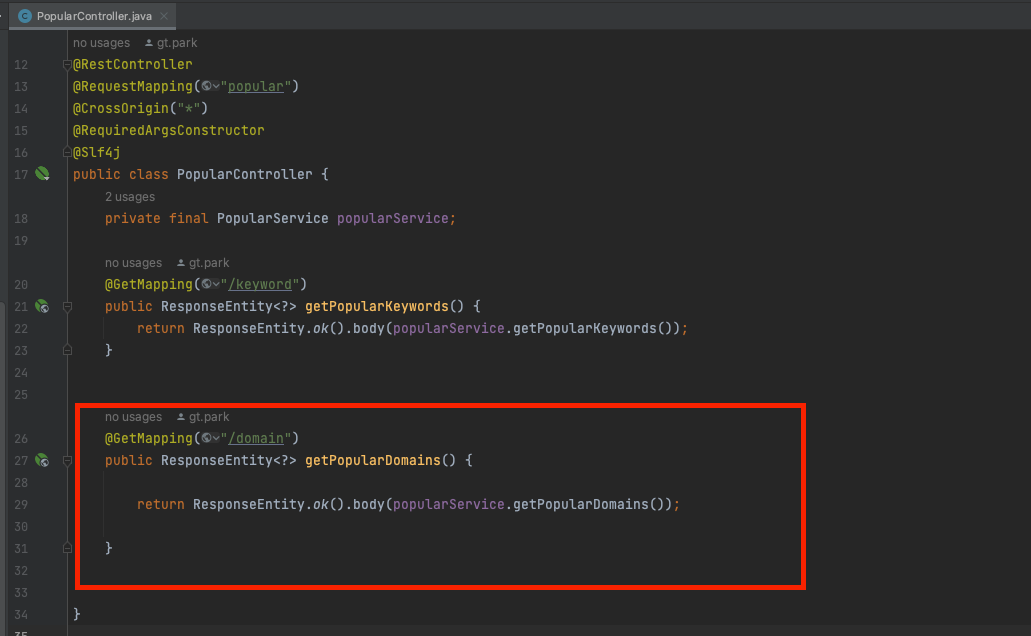Click "2 usages" hint above popularService field
This screenshot has width=1031, height=636.
tap(130, 197)
